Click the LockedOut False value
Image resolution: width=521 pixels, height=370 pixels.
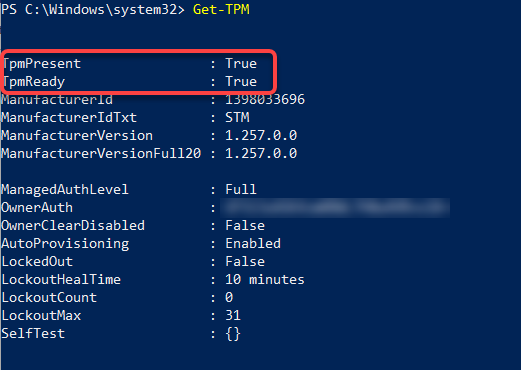click(x=245, y=261)
